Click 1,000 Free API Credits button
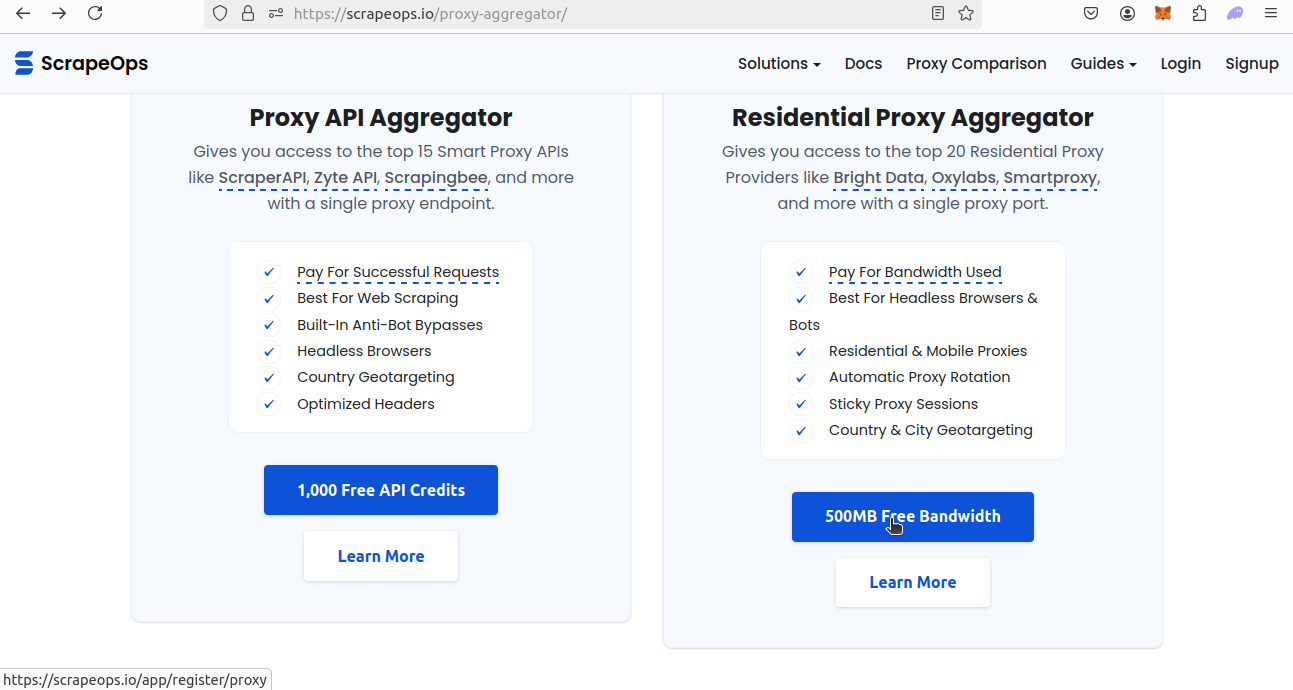The width and height of the screenshot is (1293, 690). tap(381, 490)
